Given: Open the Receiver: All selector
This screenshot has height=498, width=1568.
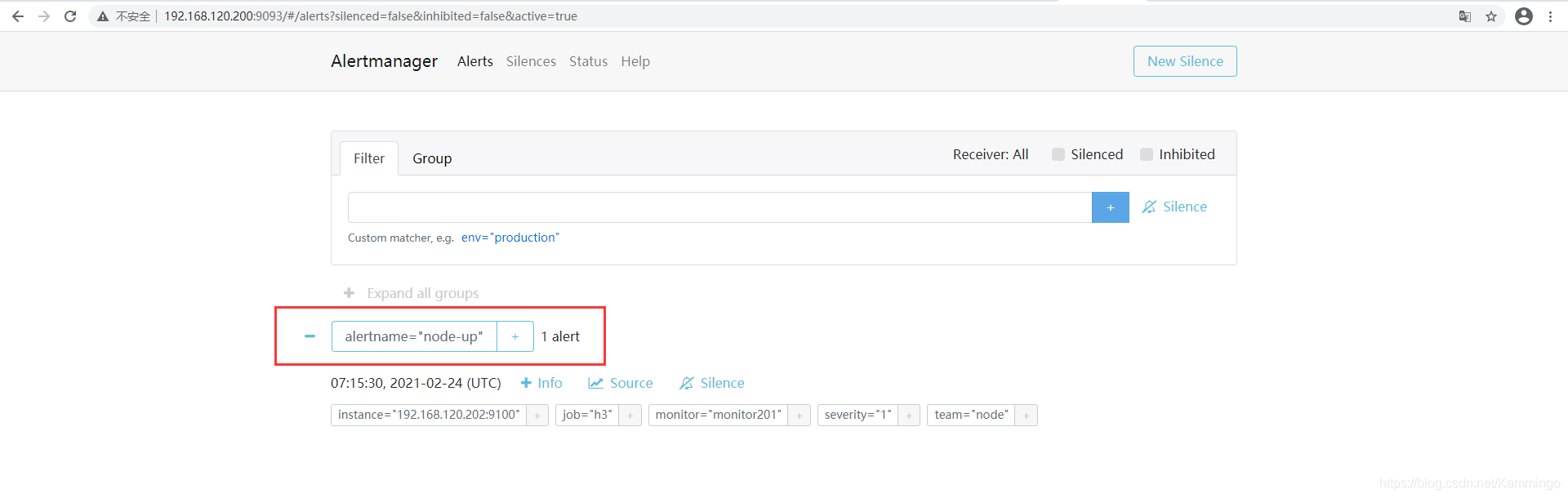Looking at the screenshot, I should click(991, 154).
